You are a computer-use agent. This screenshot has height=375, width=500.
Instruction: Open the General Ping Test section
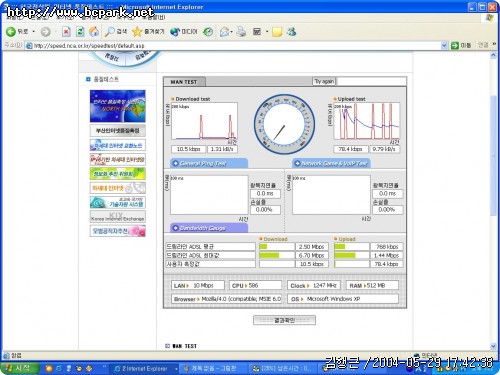coord(209,163)
